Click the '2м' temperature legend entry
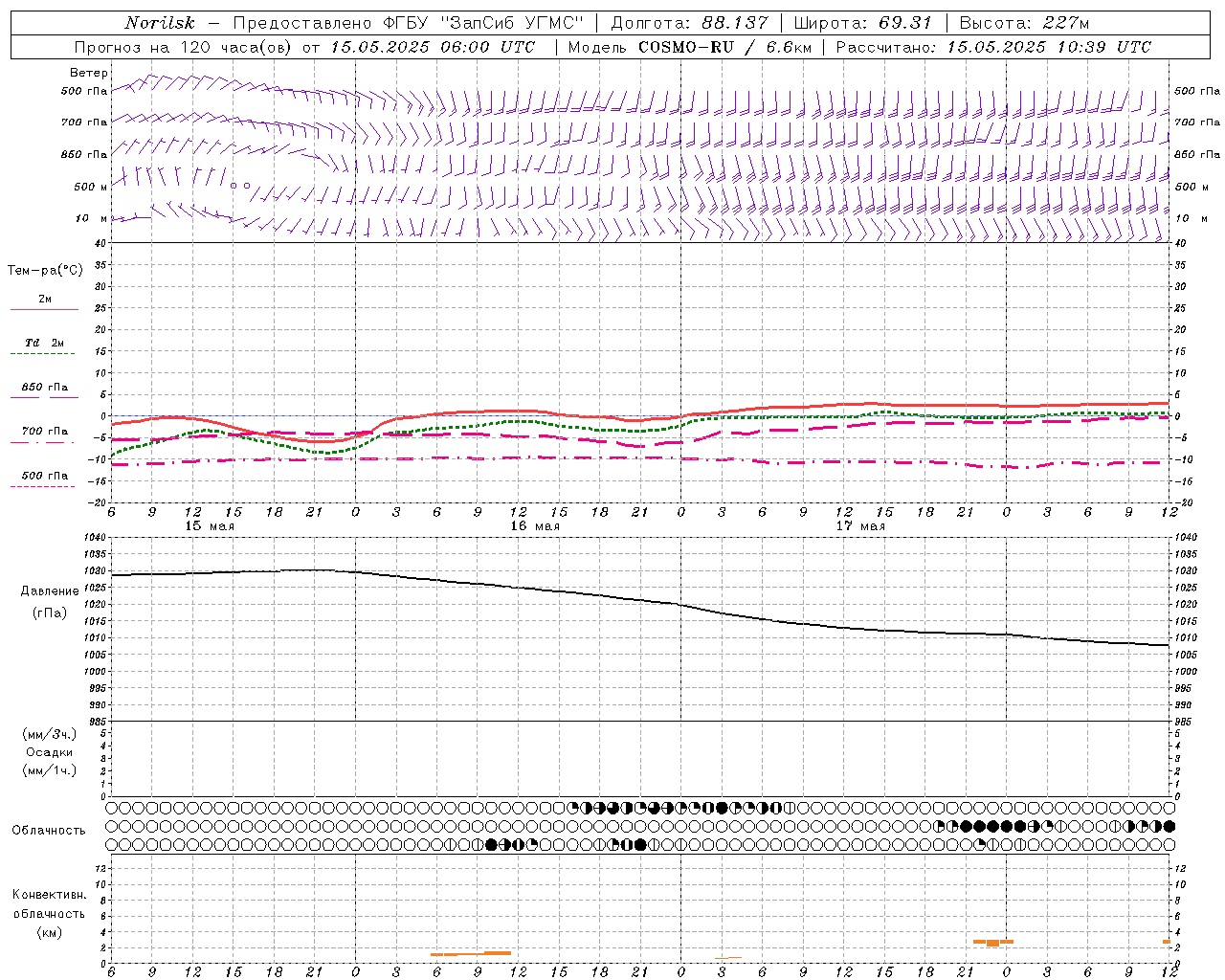The height and width of the screenshot is (980, 1225). pyautogui.click(x=45, y=299)
